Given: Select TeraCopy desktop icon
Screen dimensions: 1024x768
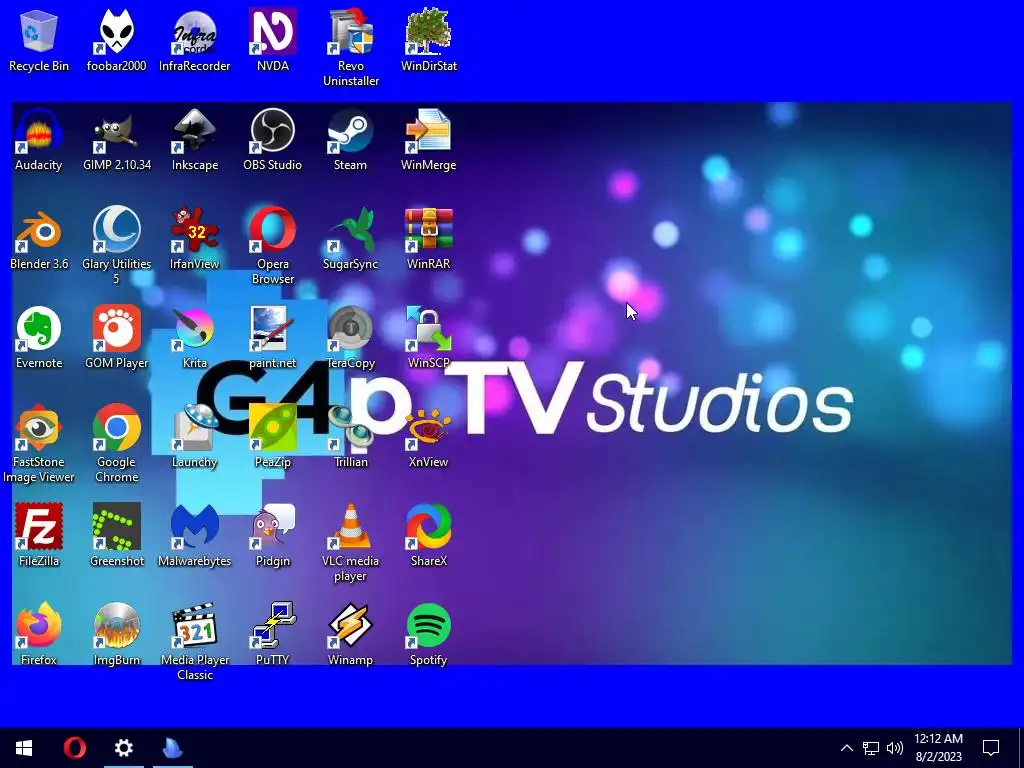Looking at the screenshot, I should [x=351, y=338].
